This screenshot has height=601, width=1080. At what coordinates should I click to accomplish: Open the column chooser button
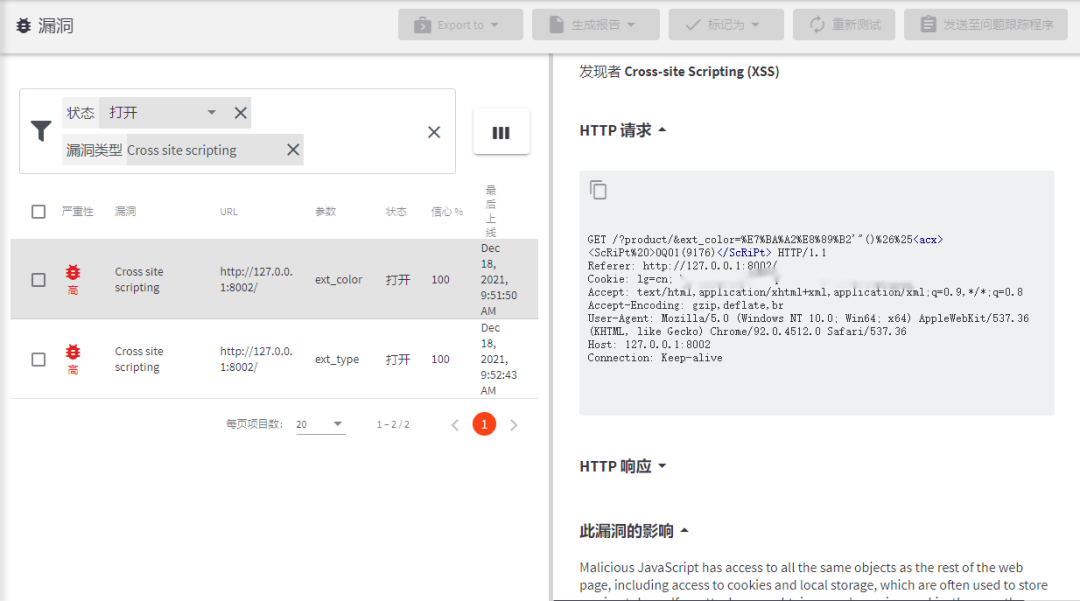tap(501, 132)
